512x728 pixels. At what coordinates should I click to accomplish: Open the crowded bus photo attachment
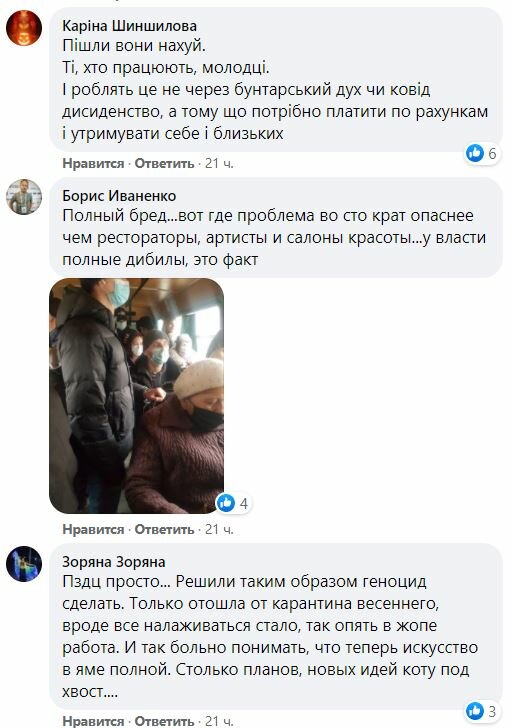tap(136, 396)
